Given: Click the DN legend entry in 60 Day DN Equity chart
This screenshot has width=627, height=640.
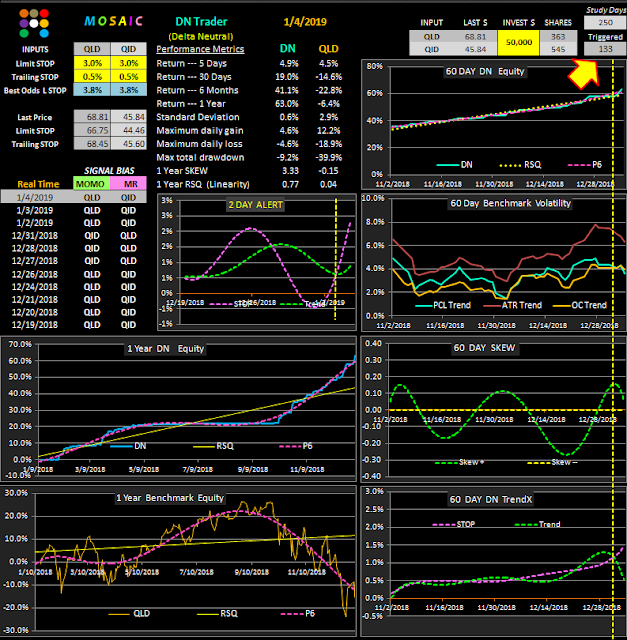Looking at the screenshot, I should (x=454, y=165).
